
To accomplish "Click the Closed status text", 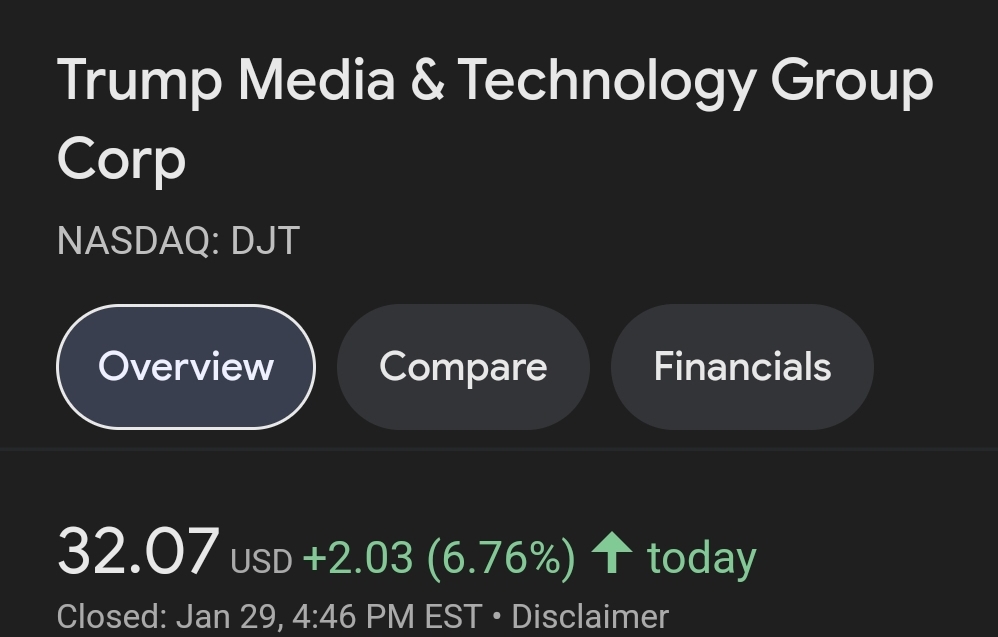I will tap(112, 617).
